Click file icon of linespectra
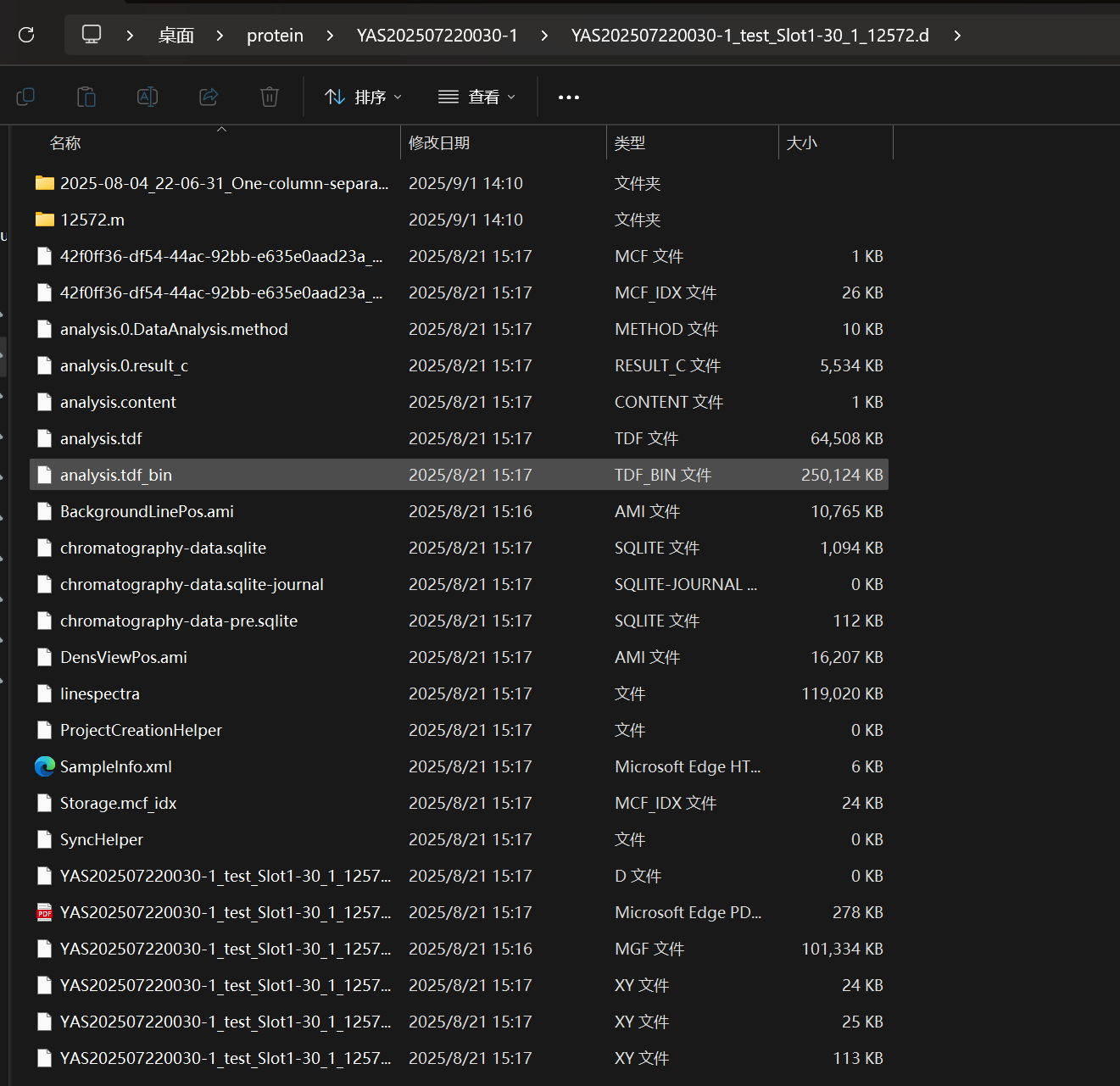 pyautogui.click(x=45, y=693)
